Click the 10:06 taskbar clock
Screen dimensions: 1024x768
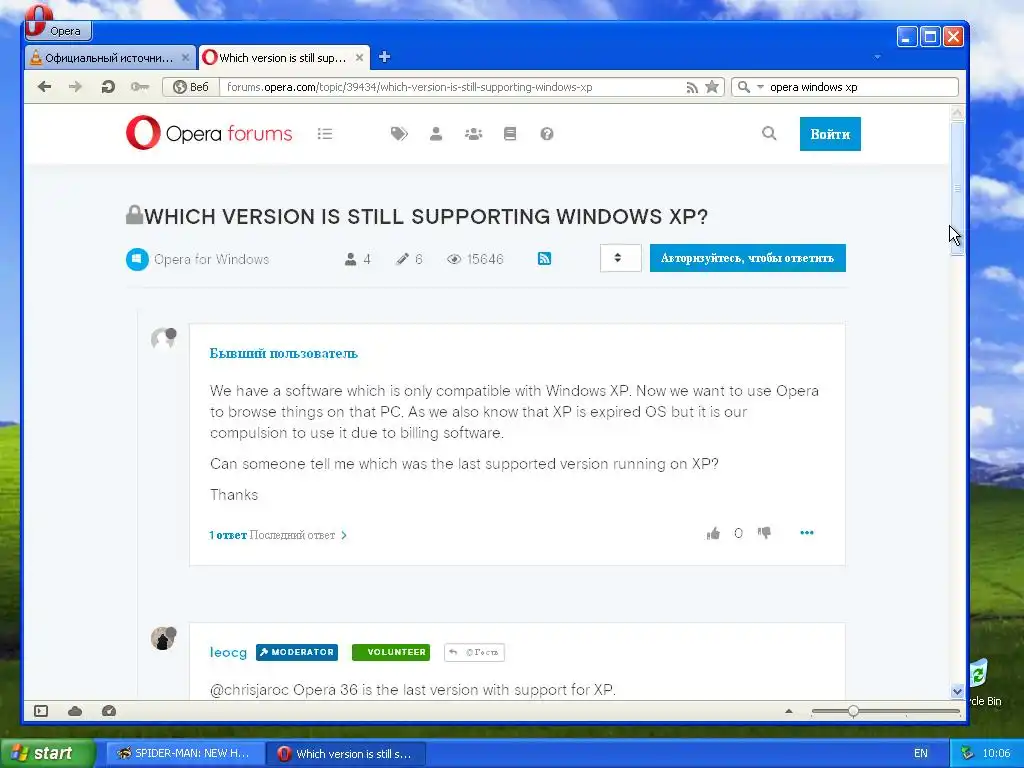[x=996, y=754]
